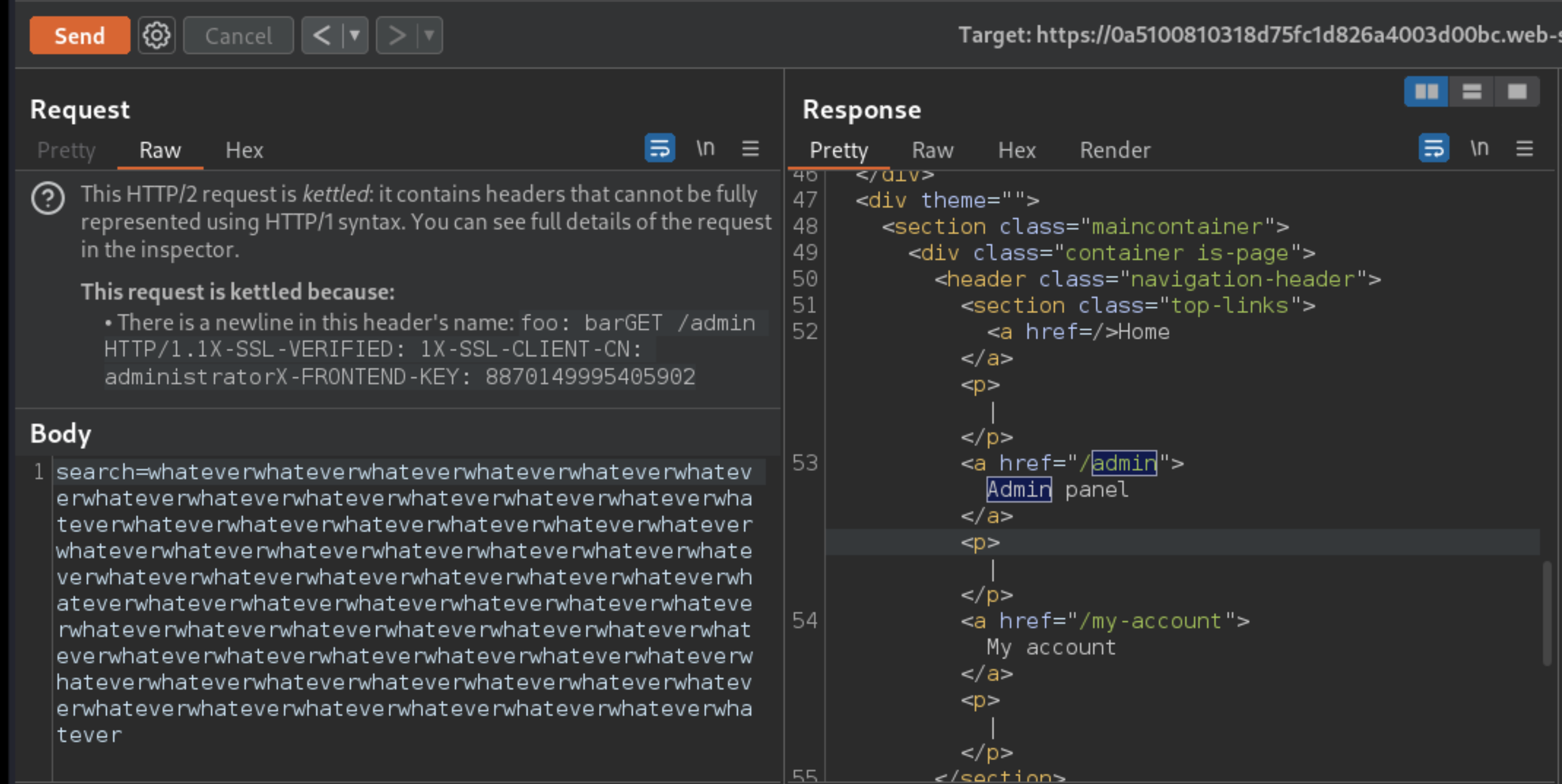Toggle non-printable characters in Response panel

point(1480,148)
